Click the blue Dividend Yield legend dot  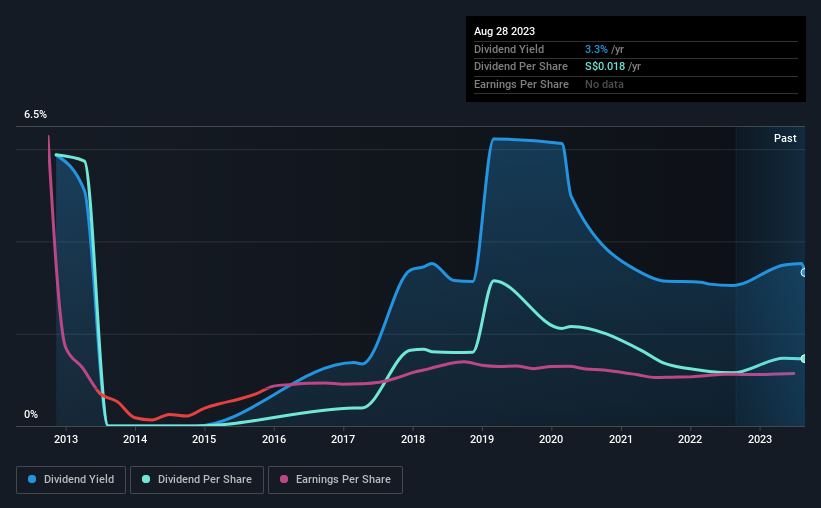pos(32,479)
